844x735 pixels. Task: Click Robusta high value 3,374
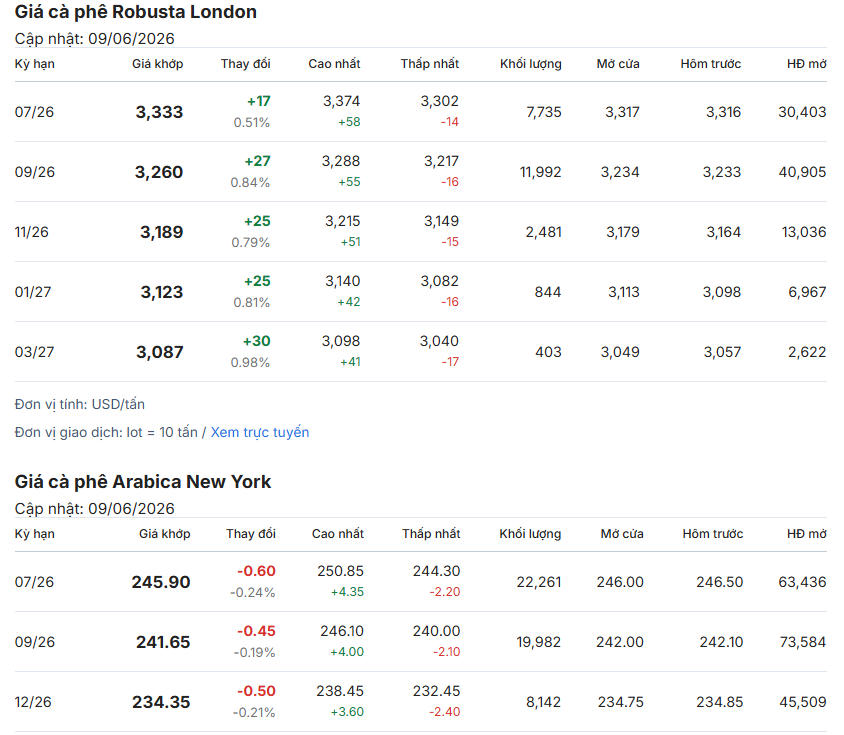coord(341,101)
